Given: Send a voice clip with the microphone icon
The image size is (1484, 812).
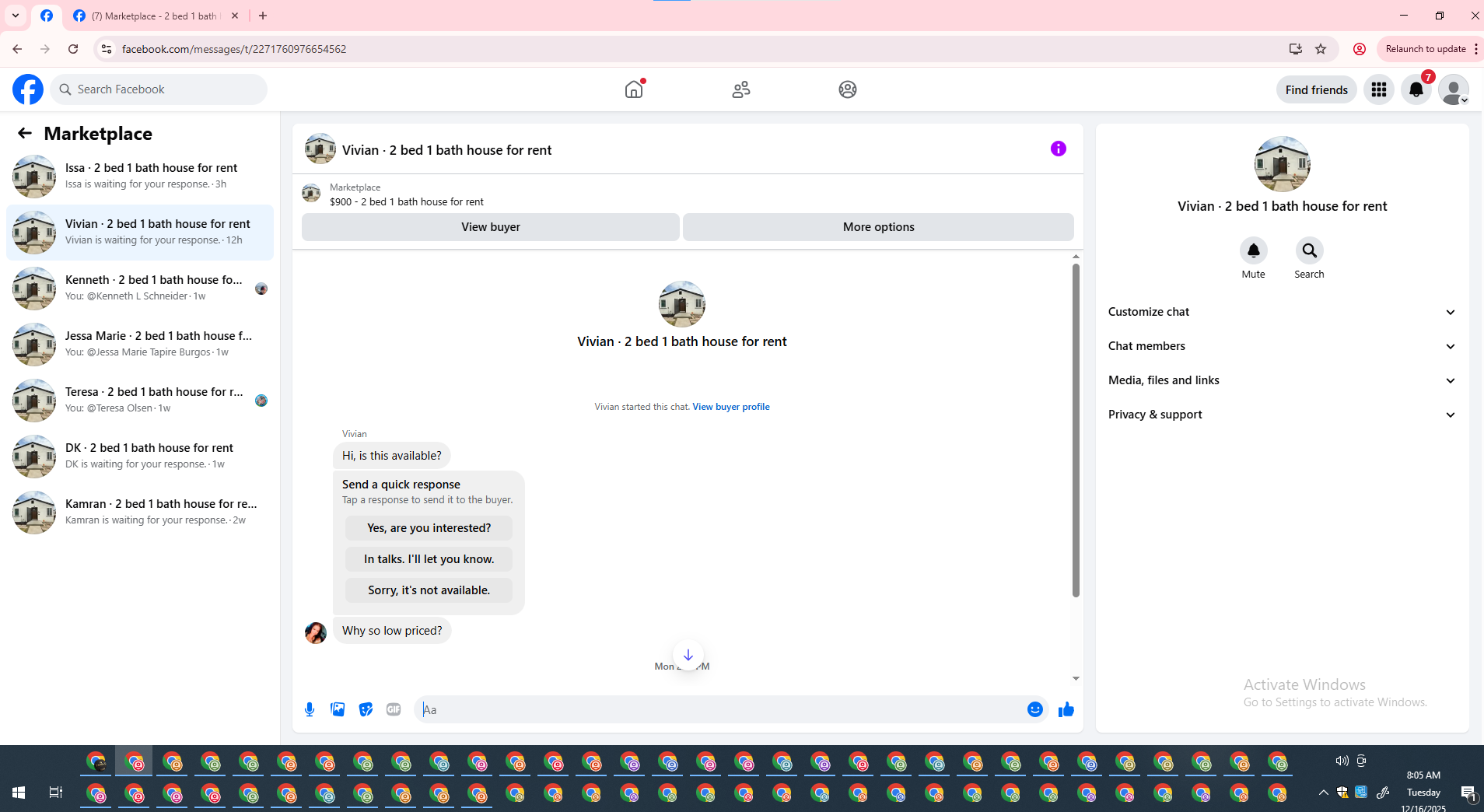Looking at the screenshot, I should [x=310, y=709].
